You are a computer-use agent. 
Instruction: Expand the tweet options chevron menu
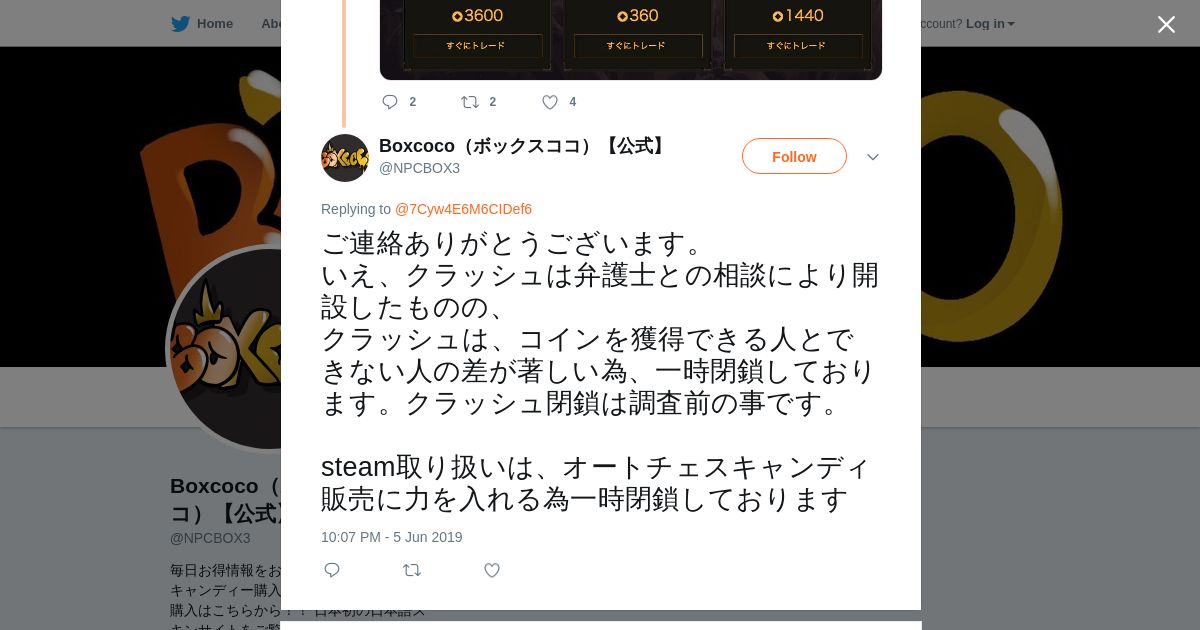pyautogui.click(x=872, y=157)
